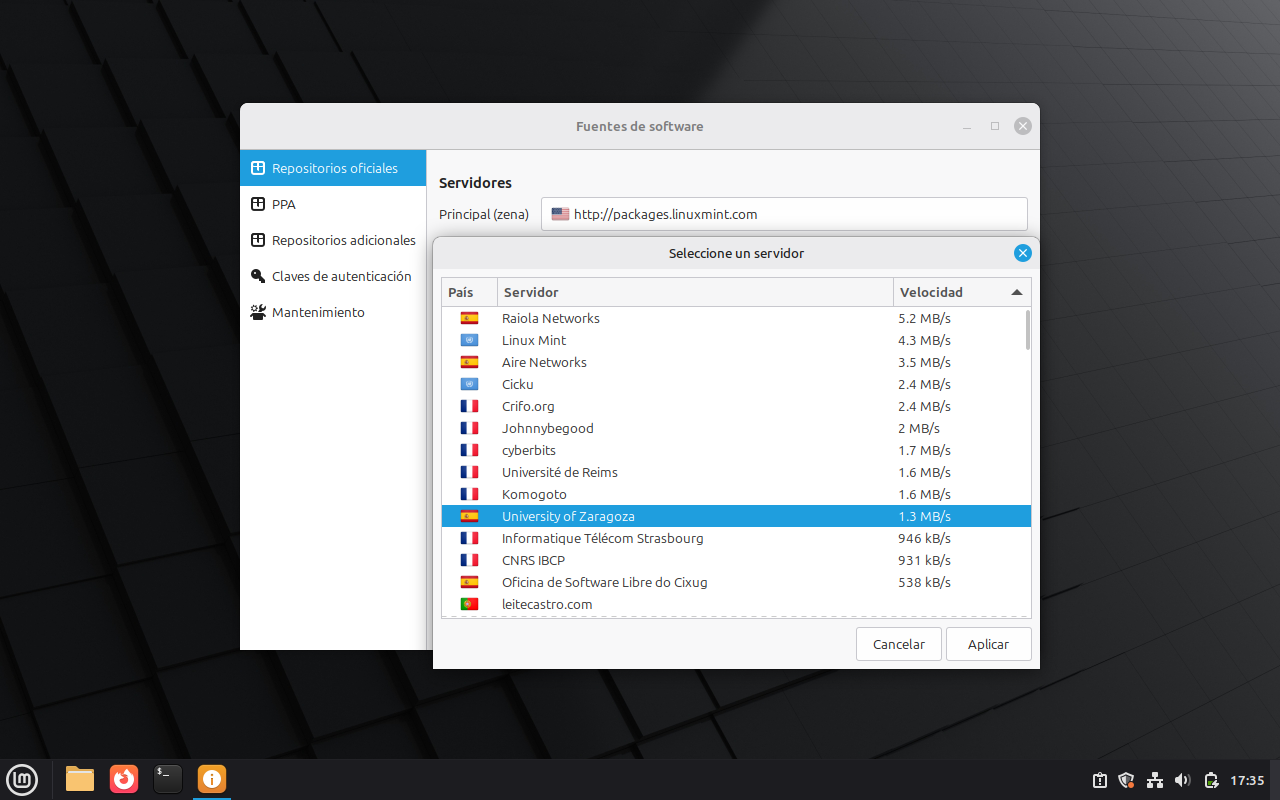Sort servers by the Servidor column header
This screenshot has height=800, width=1280.
tap(695, 292)
